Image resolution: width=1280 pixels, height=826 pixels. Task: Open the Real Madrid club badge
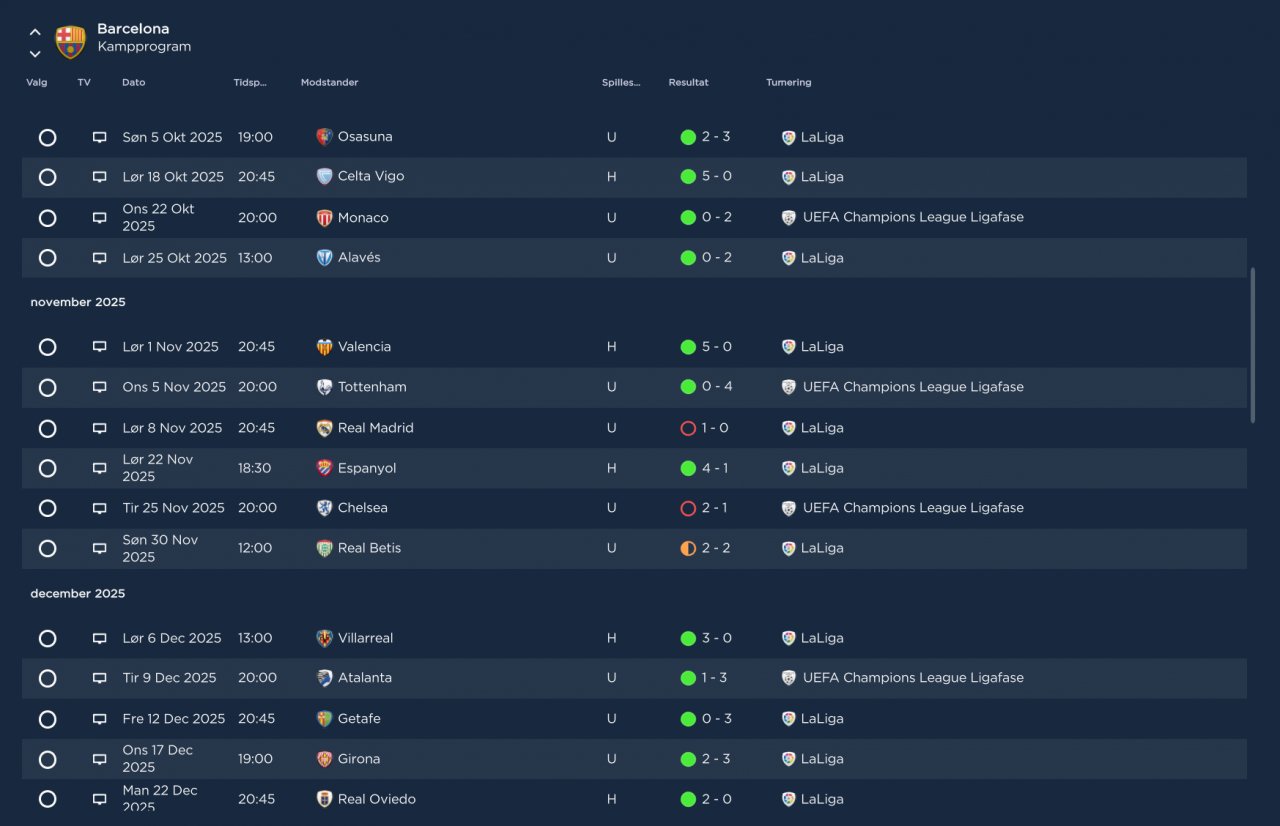324,428
